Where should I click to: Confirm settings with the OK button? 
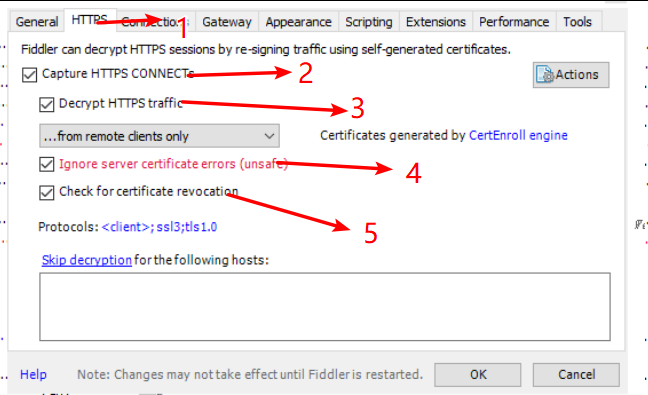[x=478, y=375]
